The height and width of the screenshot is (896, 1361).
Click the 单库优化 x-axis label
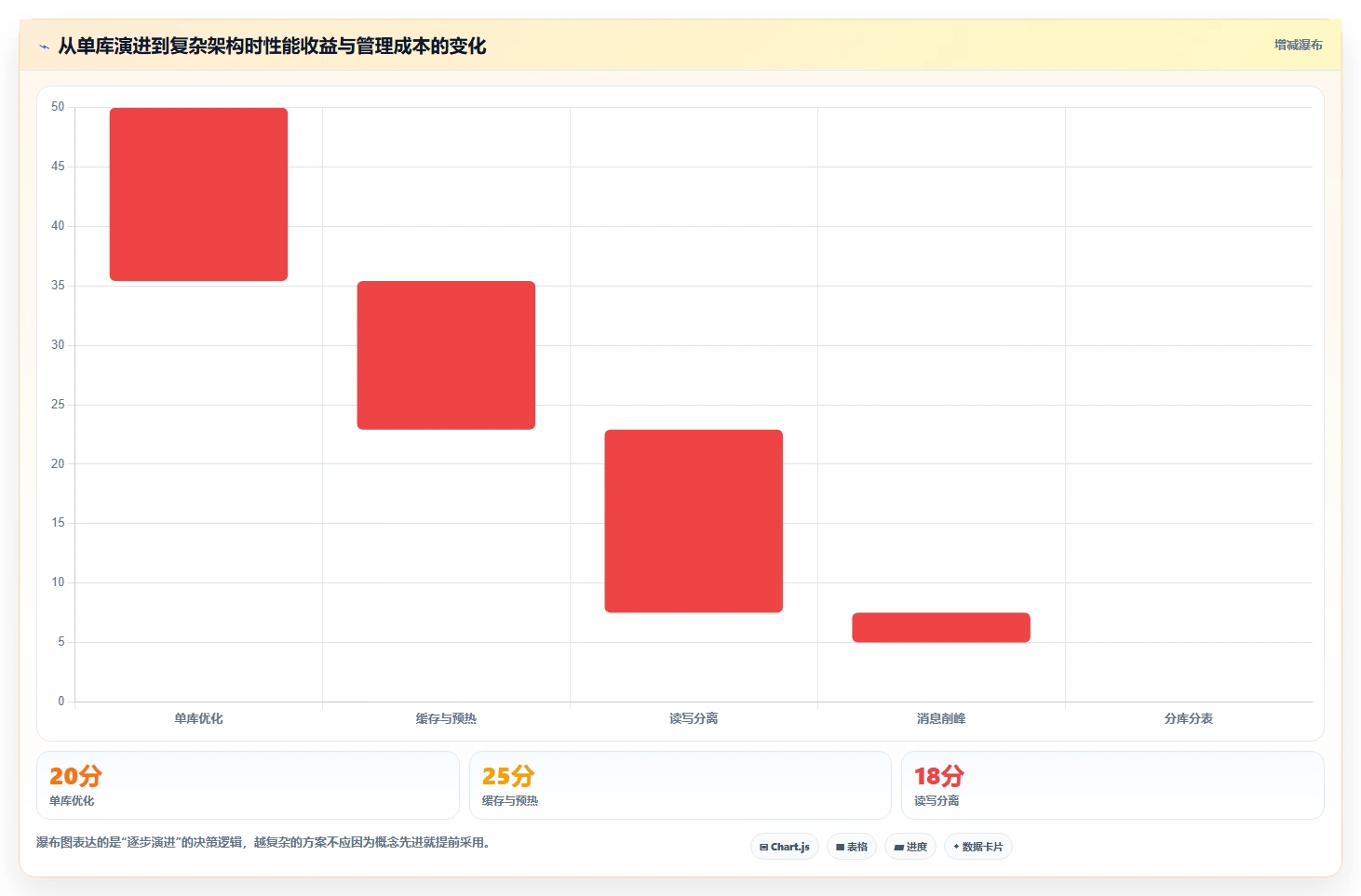click(x=198, y=718)
